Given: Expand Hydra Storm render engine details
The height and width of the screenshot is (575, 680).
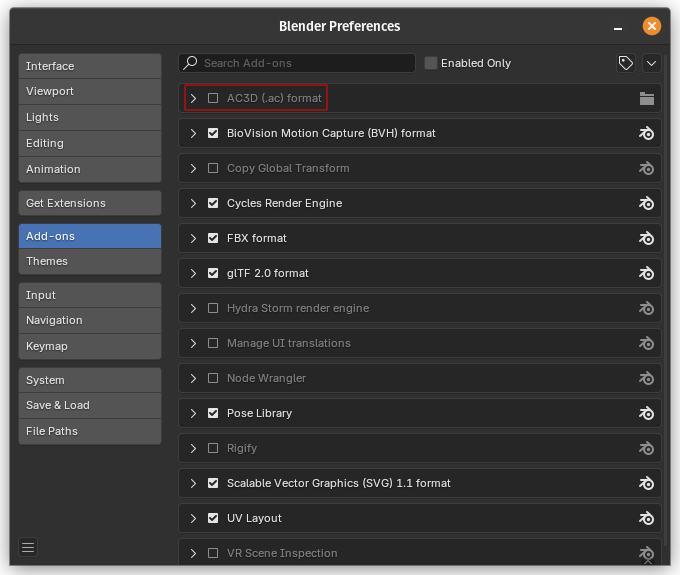Looking at the screenshot, I should 193,308.
